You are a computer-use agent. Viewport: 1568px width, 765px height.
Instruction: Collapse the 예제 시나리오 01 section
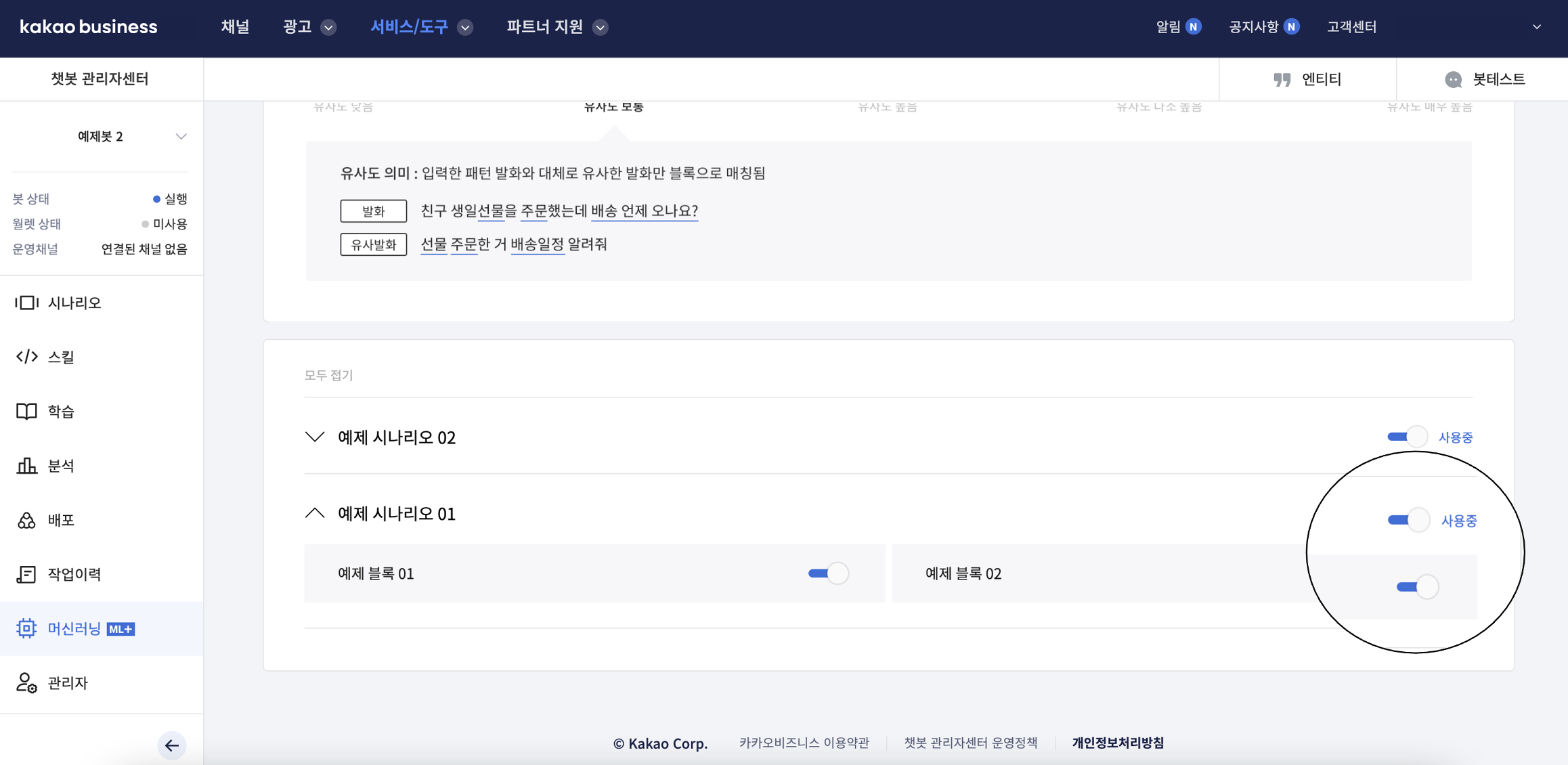coord(315,513)
